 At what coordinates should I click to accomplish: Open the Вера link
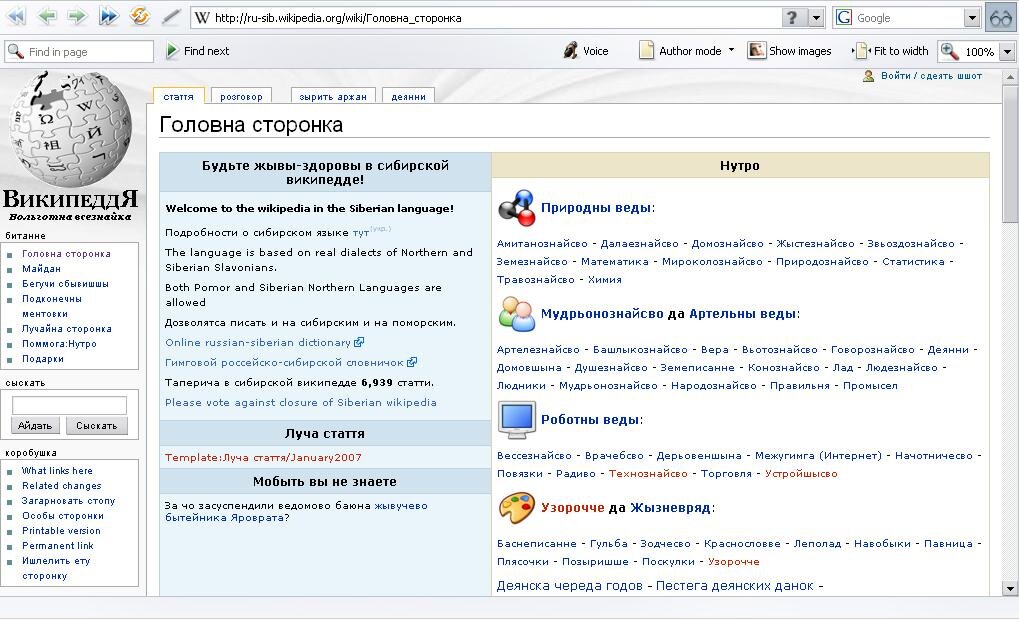point(715,350)
